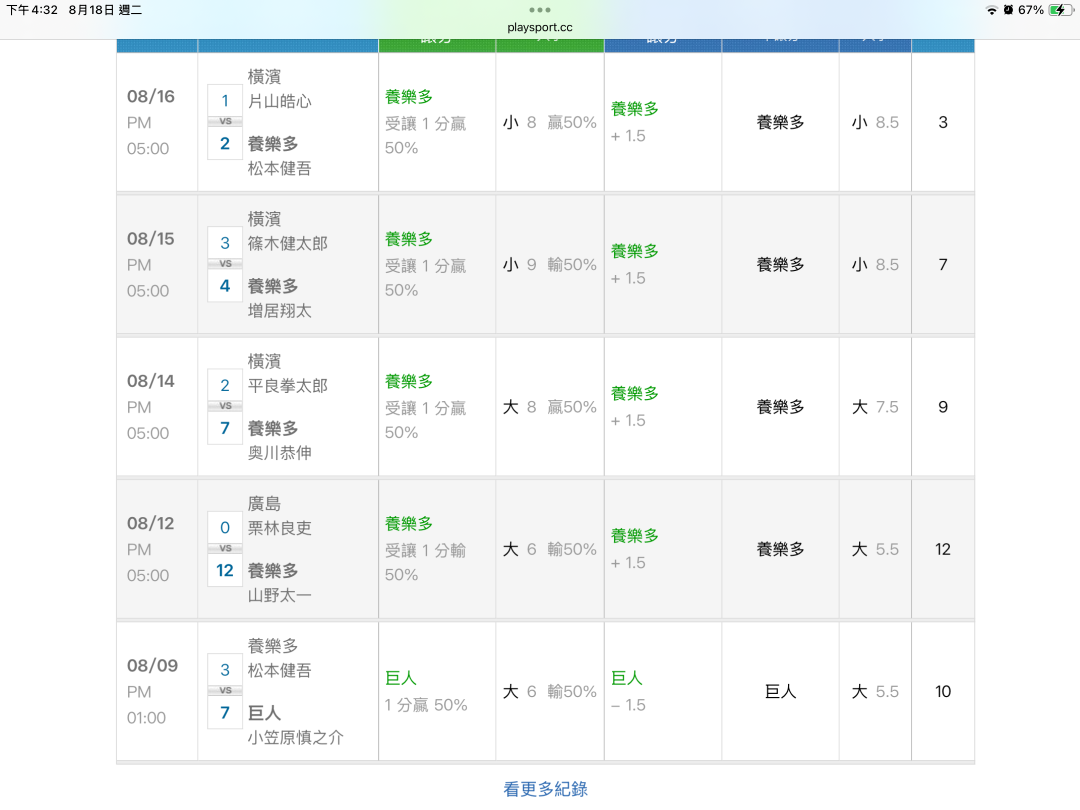Tap the Wi-Fi status icon
The height and width of the screenshot is (810, 1080).
pos(991,10)
